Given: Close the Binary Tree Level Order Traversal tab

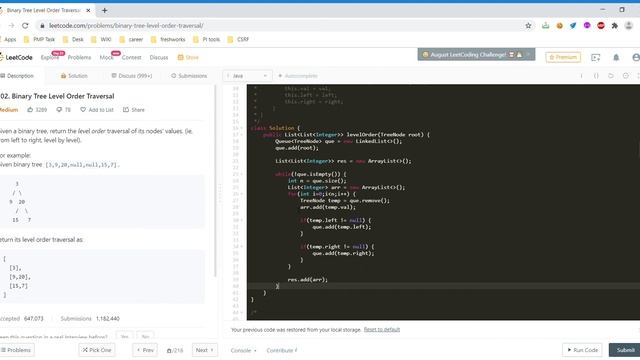Looking at the screenshot, I should [x=88, y=10].
